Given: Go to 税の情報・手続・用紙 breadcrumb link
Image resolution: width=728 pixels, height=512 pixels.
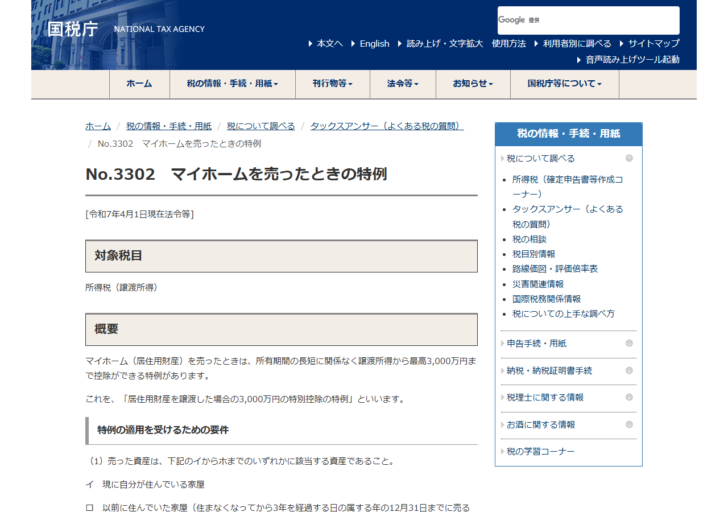Looking at the screenshot, I should pyautogui.click(x=169, y=126).
